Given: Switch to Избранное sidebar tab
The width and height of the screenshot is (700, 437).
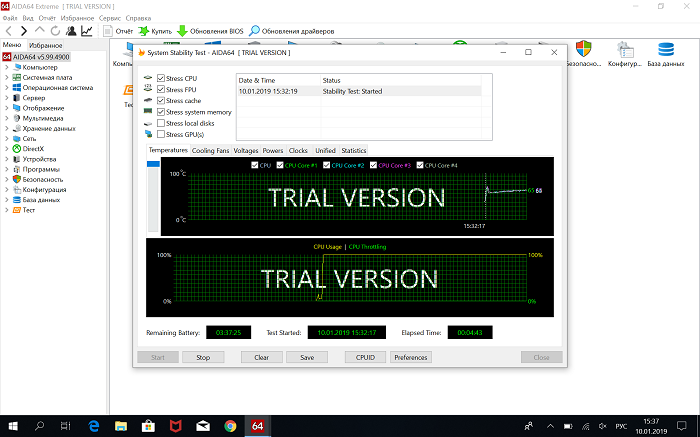Looking at the screenshot, I should click(45, 46).
